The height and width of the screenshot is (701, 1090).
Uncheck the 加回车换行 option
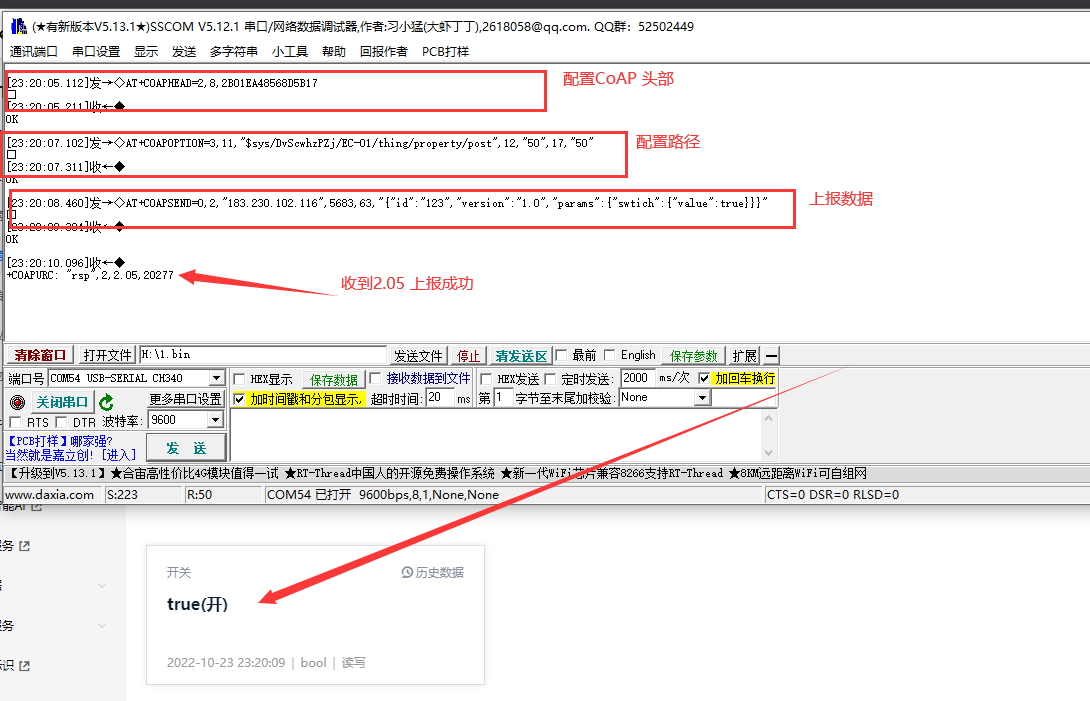[x=703, y=377]
